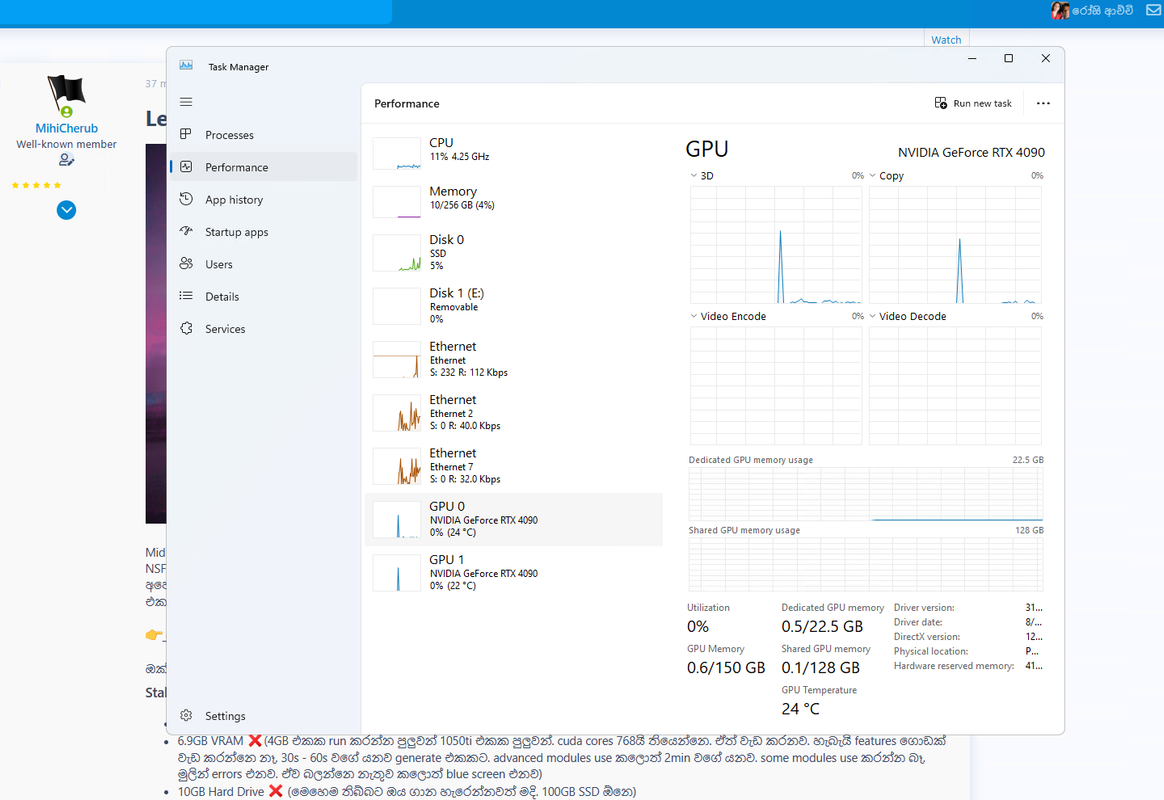This screenshot has height=800, width=1164.
Task: Open the Task Manager hamburger navigation menu
Action: 186,102
